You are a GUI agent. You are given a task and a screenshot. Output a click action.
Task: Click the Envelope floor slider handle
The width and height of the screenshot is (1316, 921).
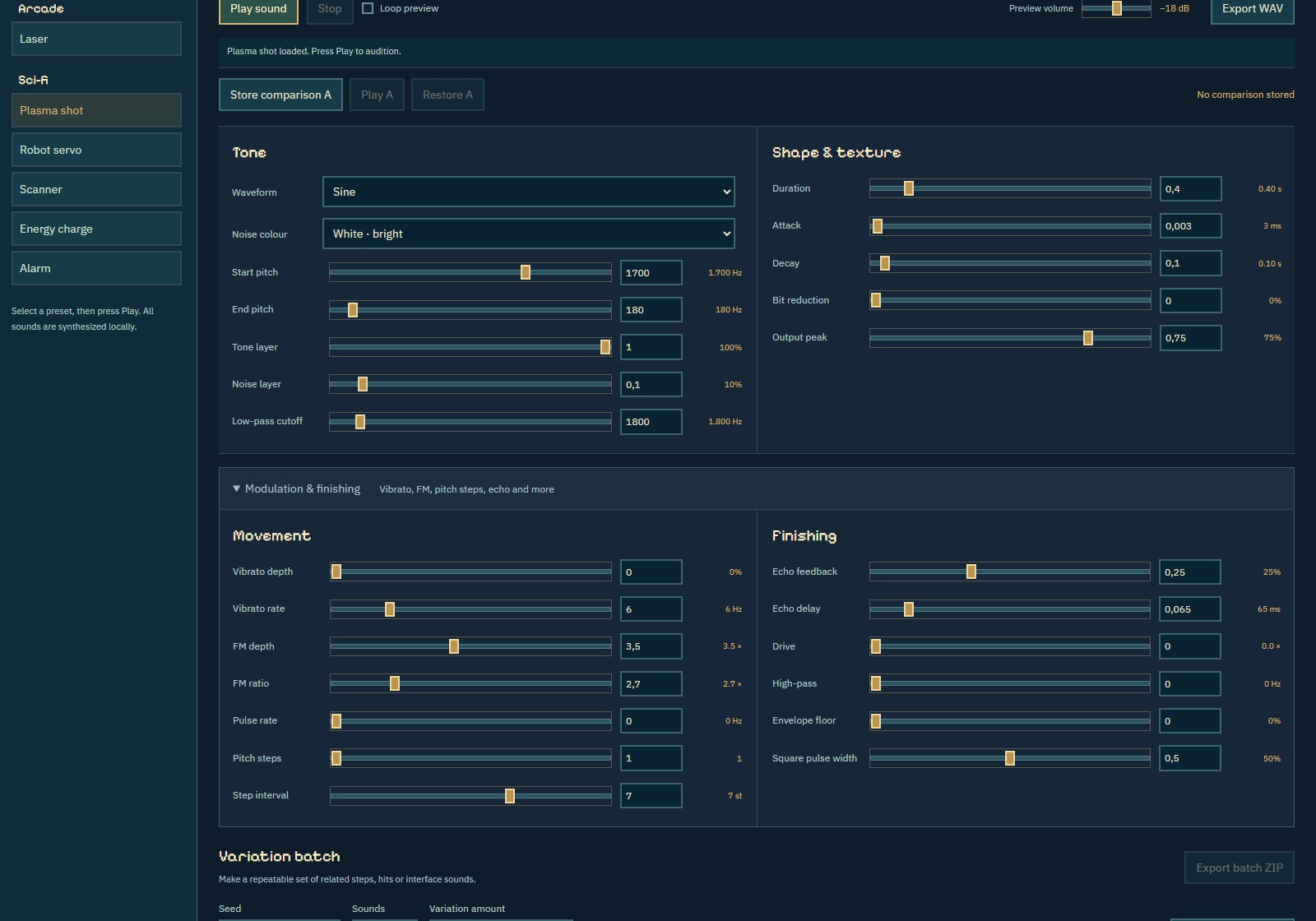coord(876,721)
